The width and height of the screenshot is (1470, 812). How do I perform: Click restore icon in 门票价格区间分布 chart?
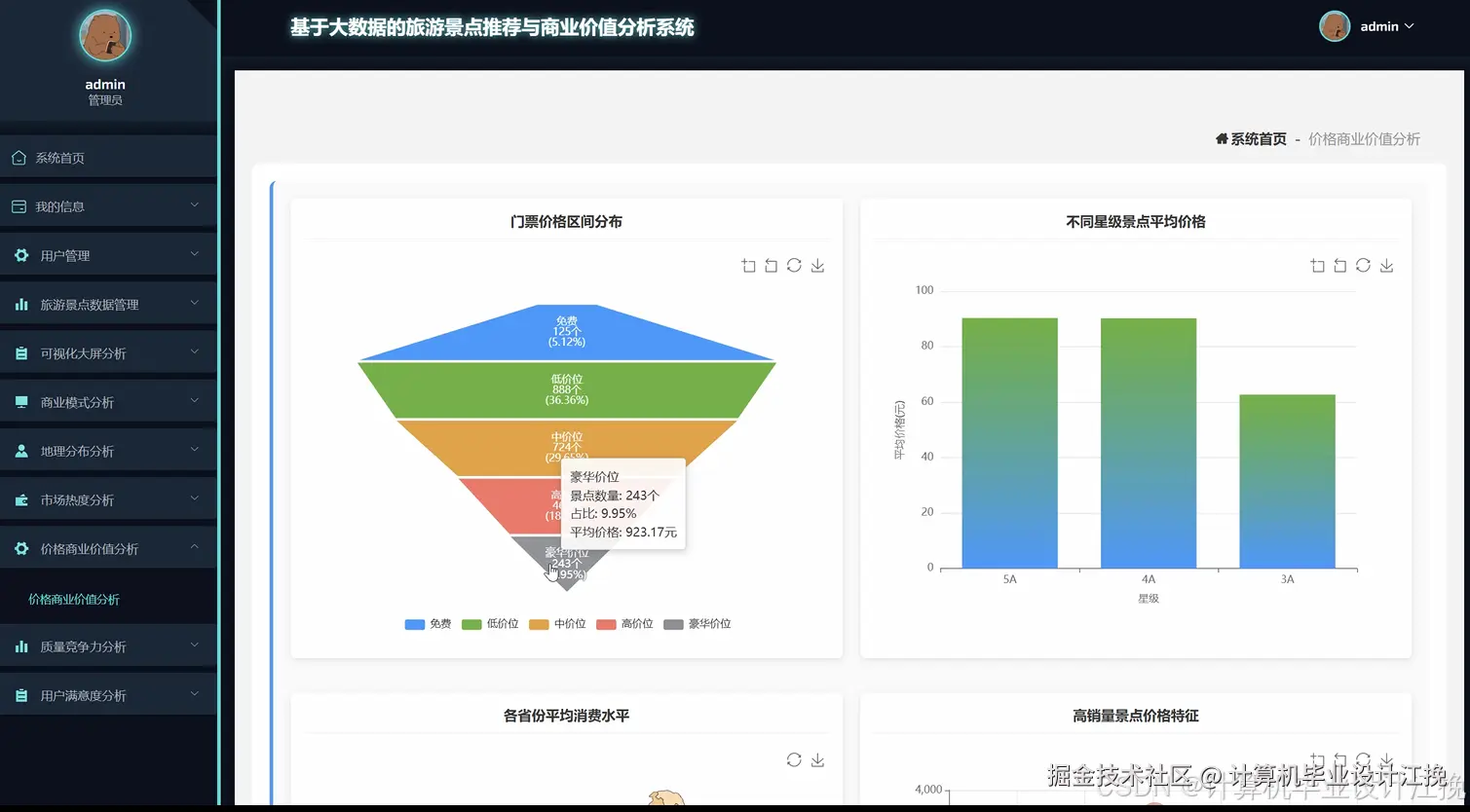794,266
